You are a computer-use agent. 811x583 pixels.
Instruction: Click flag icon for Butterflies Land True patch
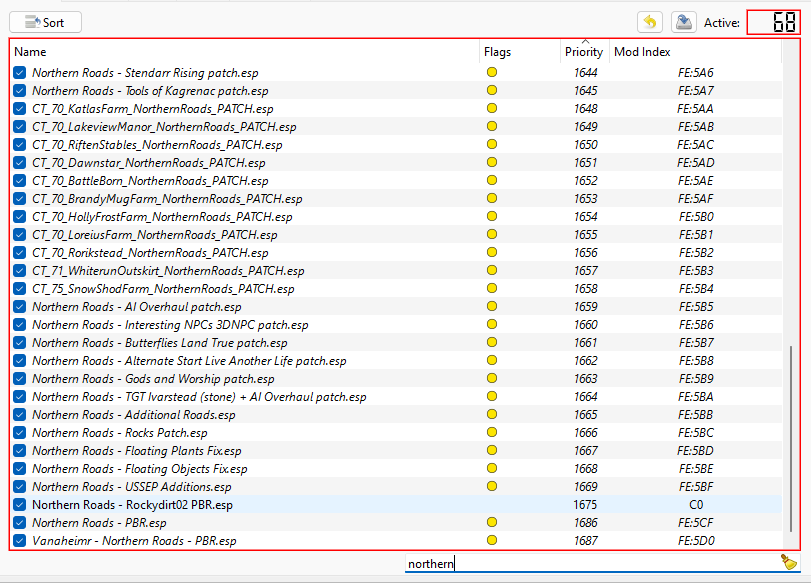point(492,342)
